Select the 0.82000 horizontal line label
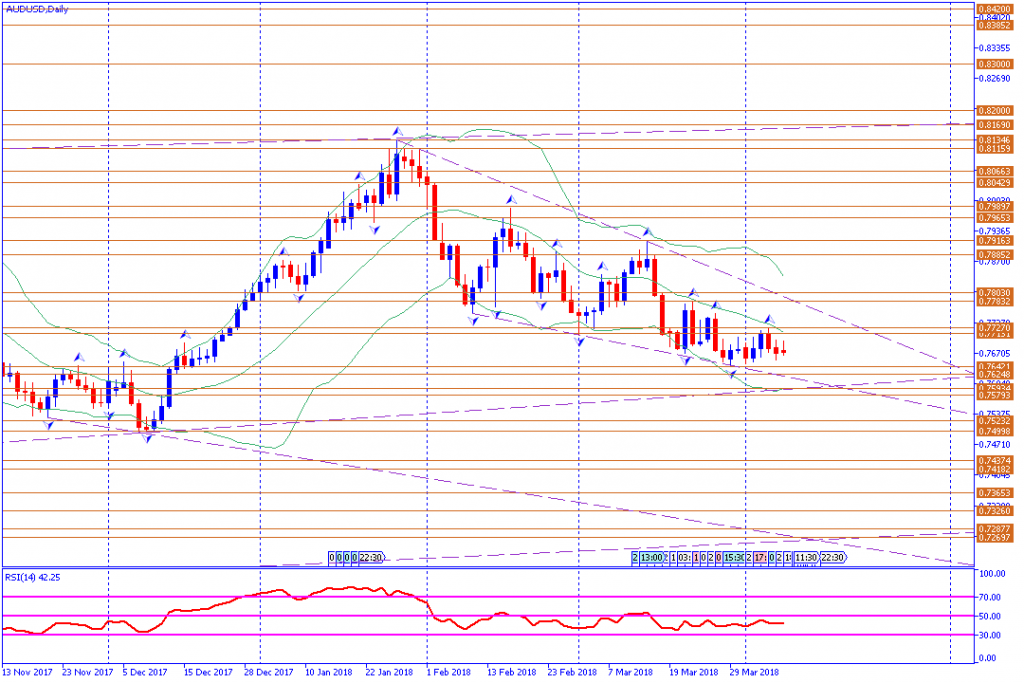This screenshot has height=683, width=1024. click(x=992, y=110)
